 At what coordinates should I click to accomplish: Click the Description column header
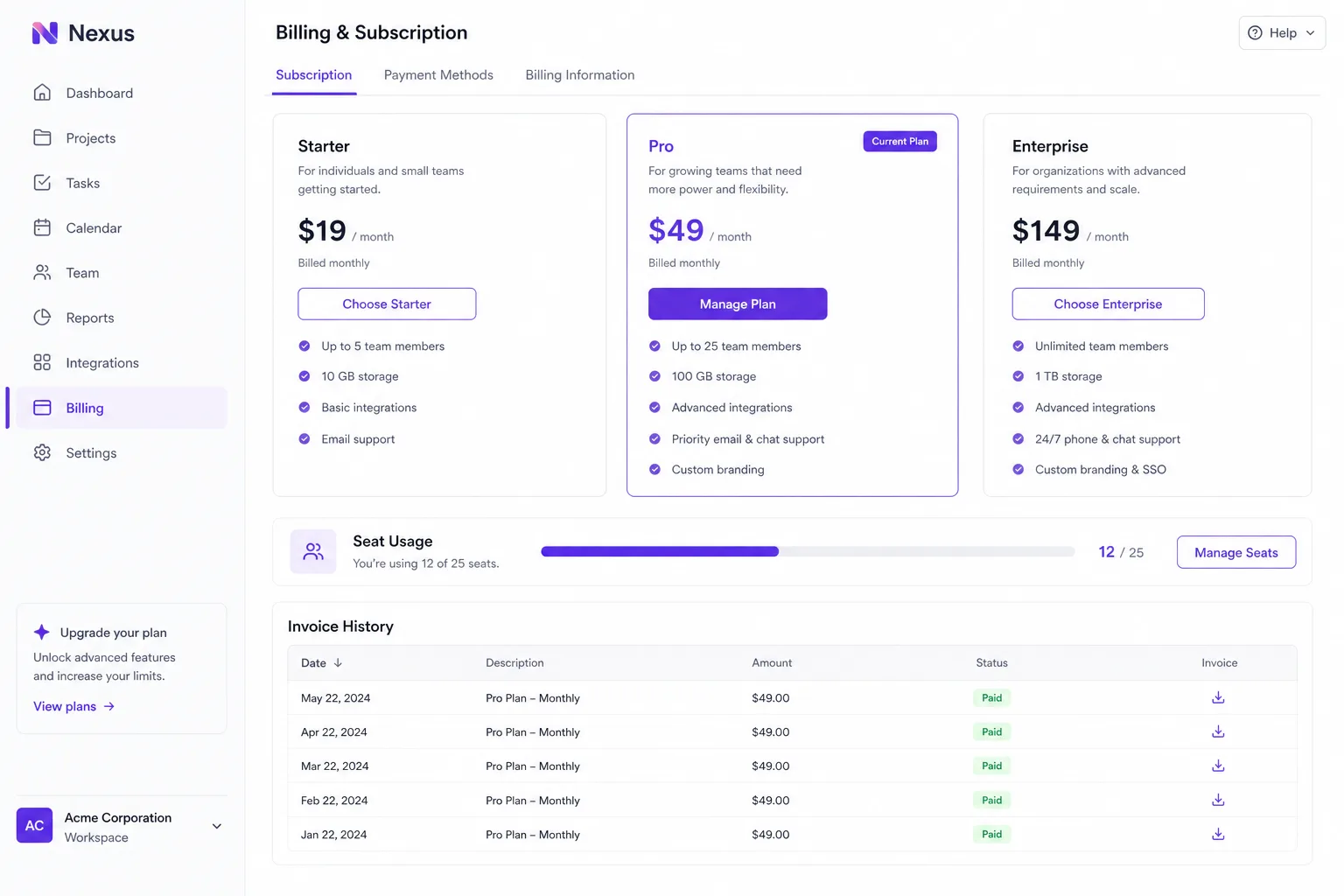514,663
